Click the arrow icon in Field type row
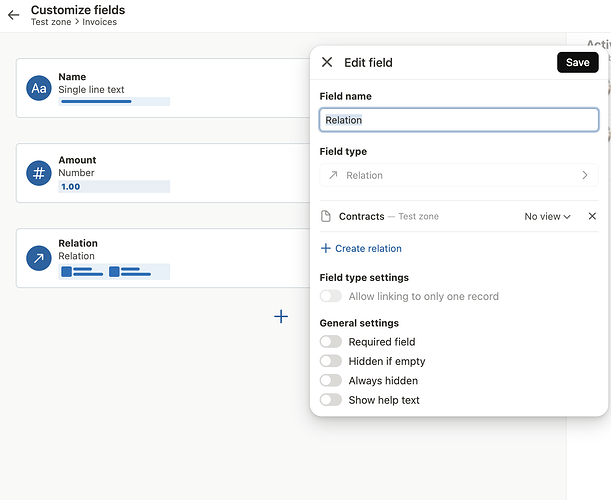 [333, 175]
